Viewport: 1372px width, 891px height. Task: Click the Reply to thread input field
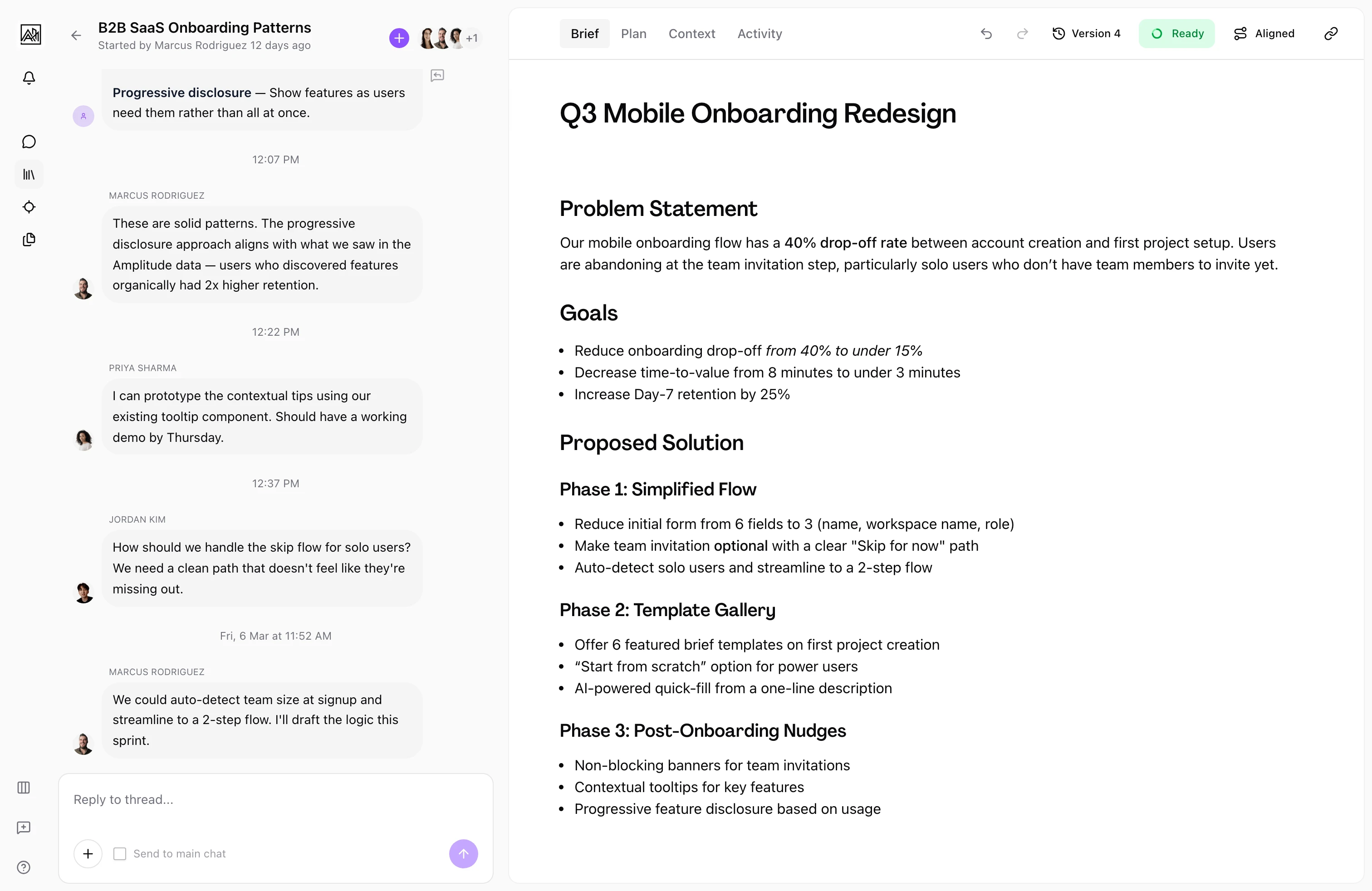[275, 799]
